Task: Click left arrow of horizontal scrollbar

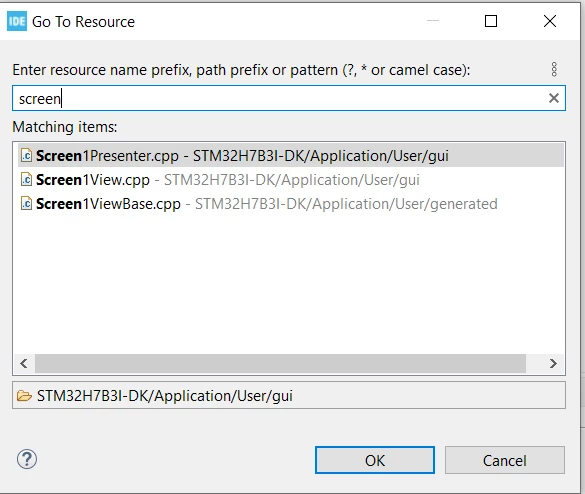Action: pos(24,363)
